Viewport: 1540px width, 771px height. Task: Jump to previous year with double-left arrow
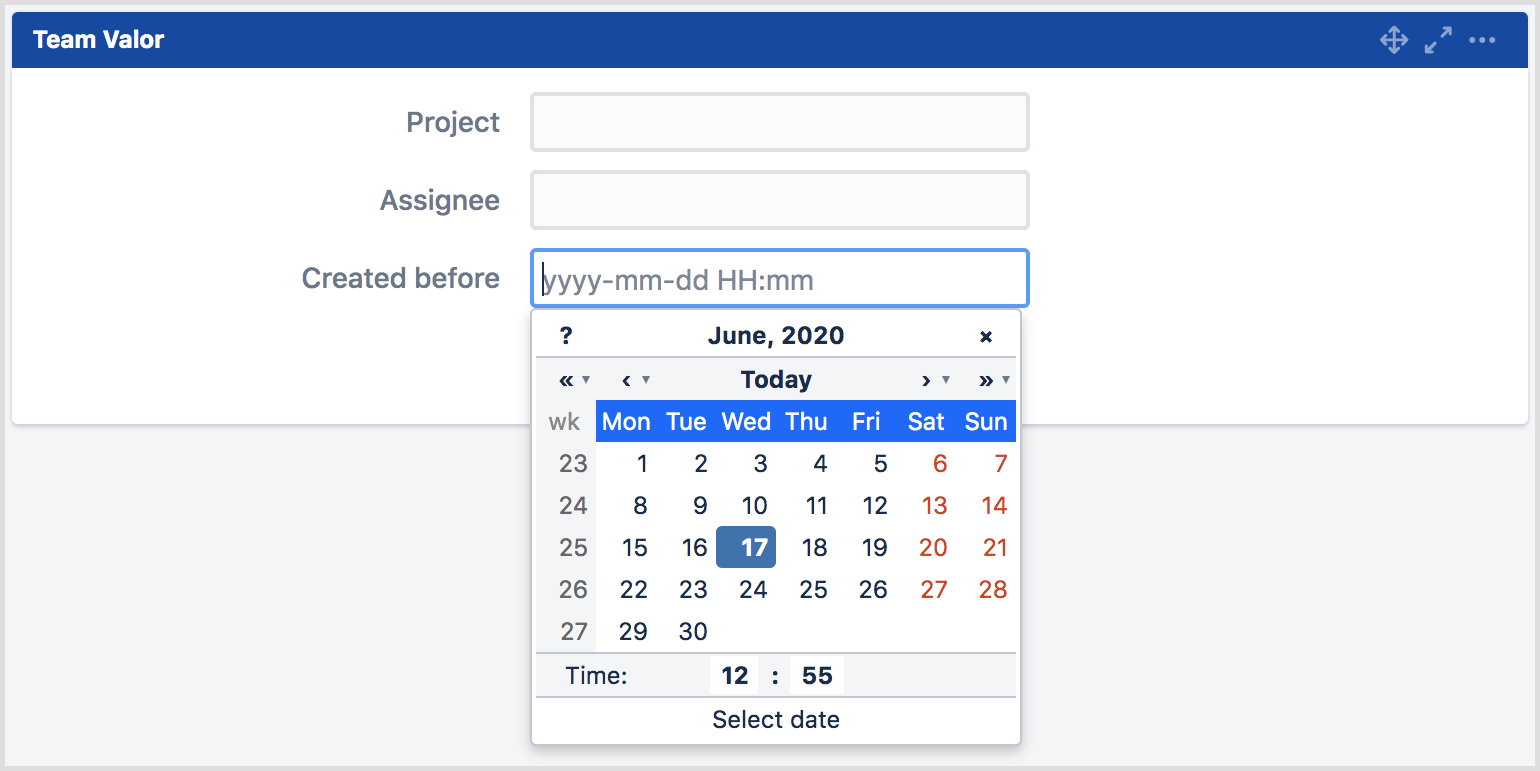[568, 380]
